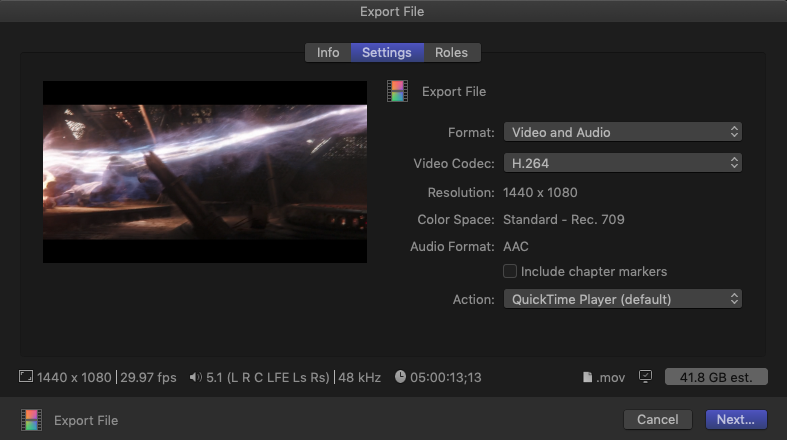Switch to the Info tab
This screenshot has width=787, height=440.
[328, 52]
